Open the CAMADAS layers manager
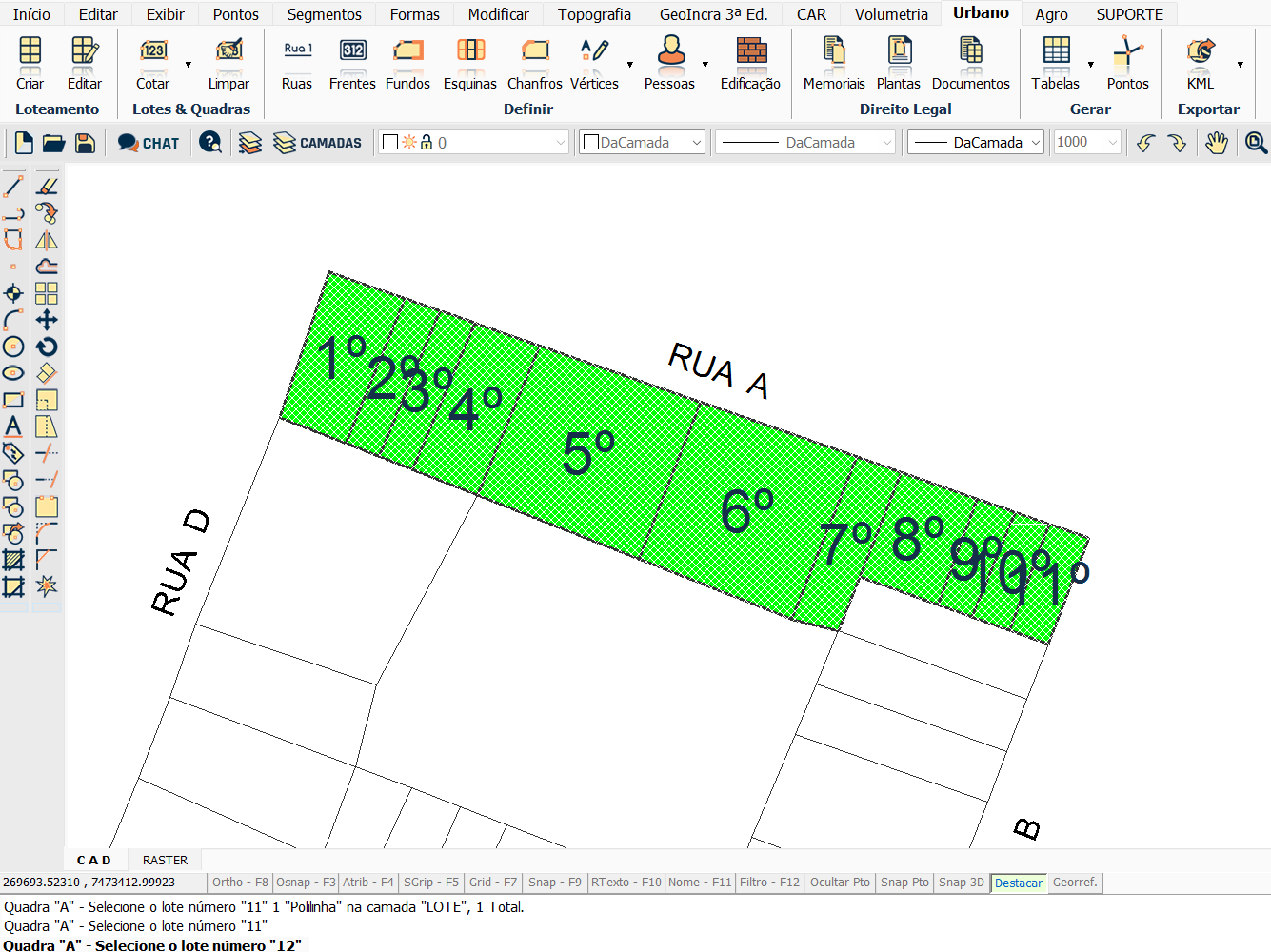This screenshot has height=952, width=1271. [317, 143]
